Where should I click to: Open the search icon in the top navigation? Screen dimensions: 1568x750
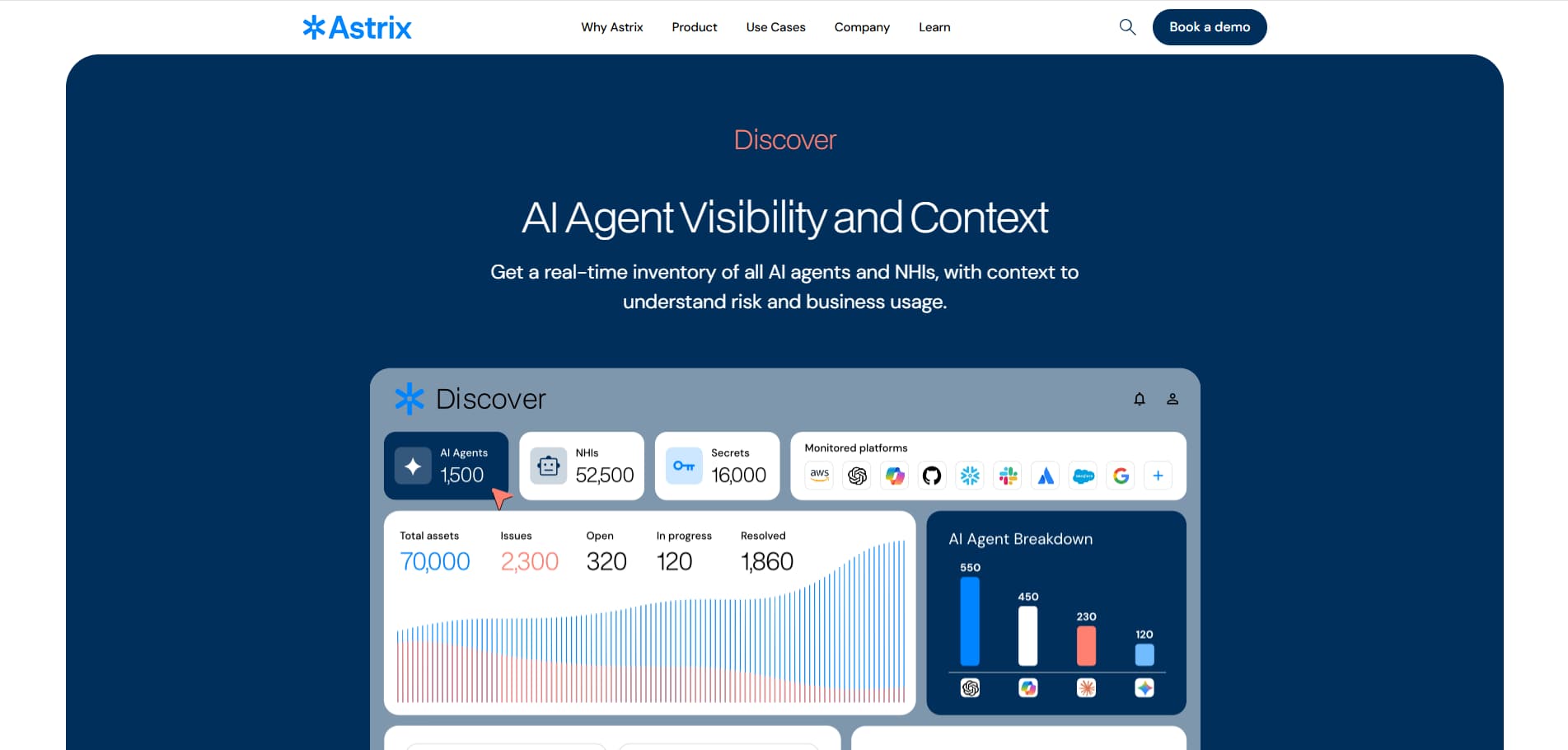click(1126, 26)
